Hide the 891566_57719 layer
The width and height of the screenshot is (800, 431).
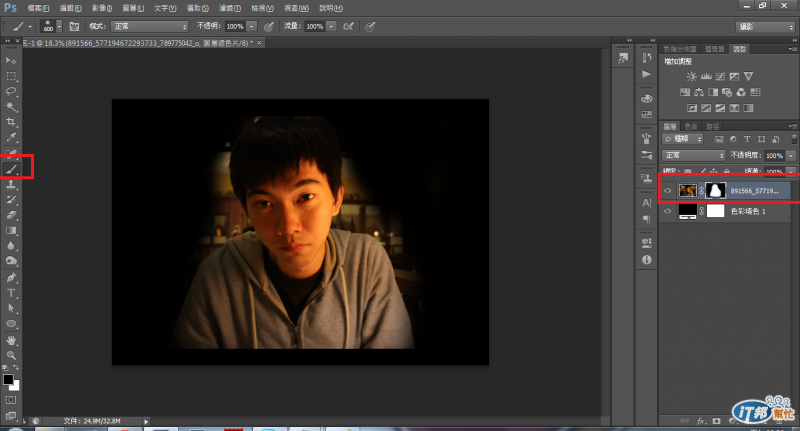[x=667, y=191]
